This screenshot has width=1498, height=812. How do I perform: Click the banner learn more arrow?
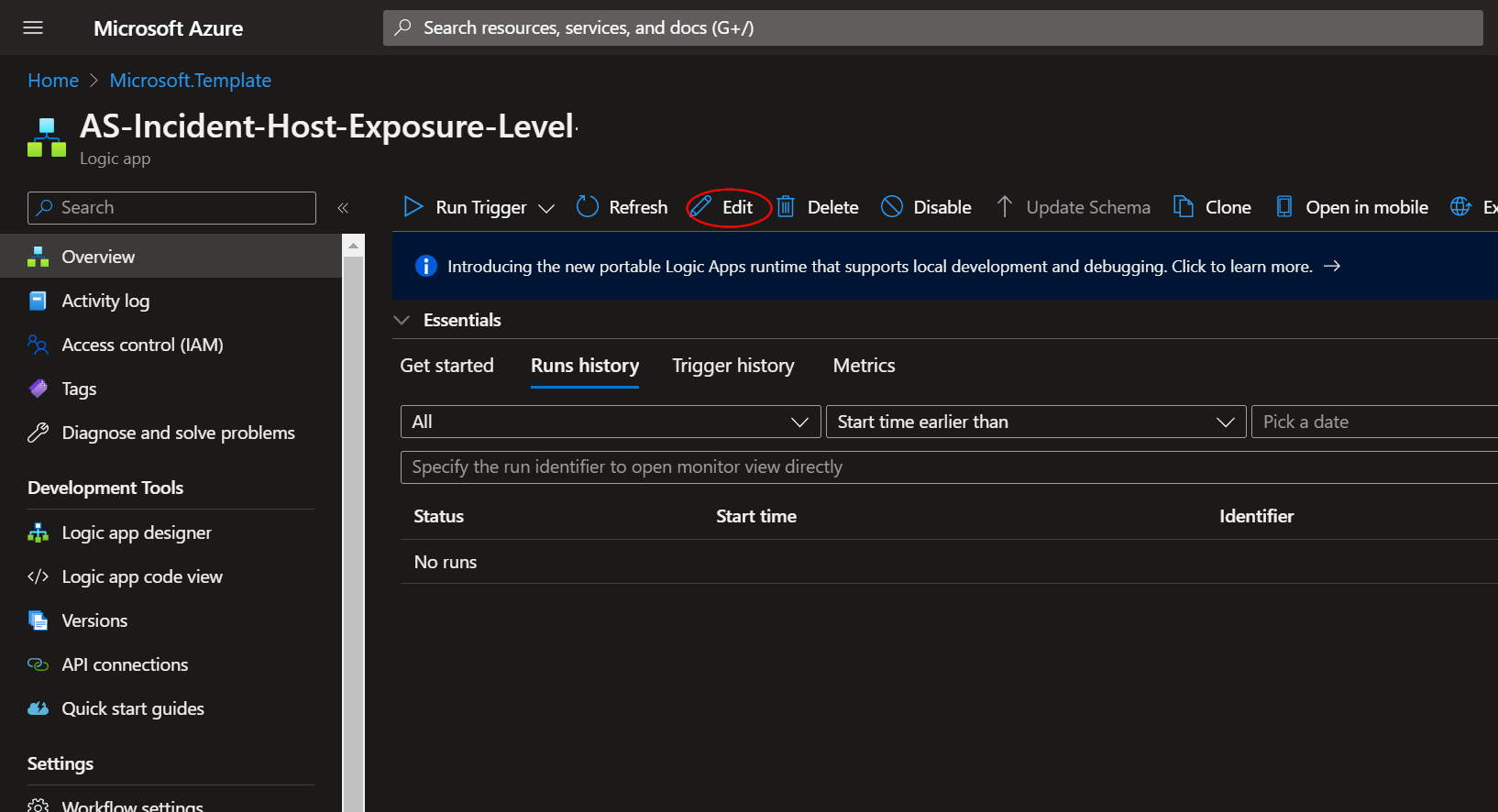[1332, 266]
